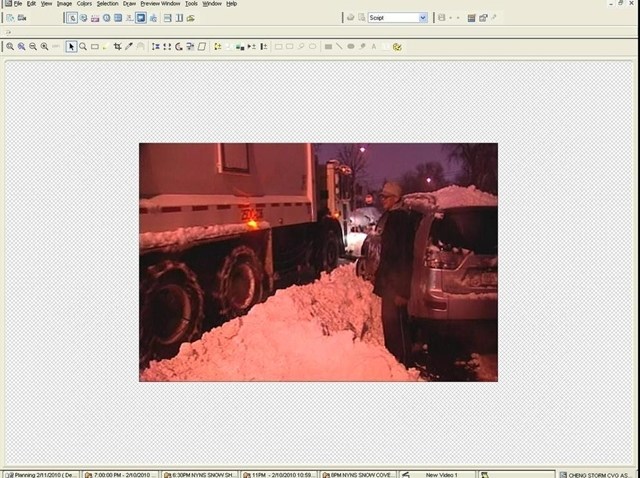Click the clock-shaped icon in top toolbar

coord(107,18)
